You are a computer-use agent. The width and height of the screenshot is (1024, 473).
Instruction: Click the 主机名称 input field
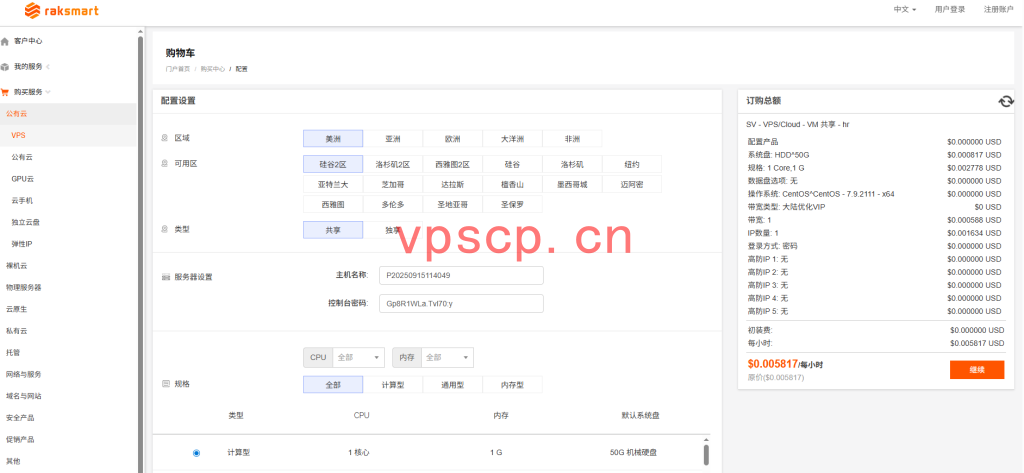tap(461, 276)
